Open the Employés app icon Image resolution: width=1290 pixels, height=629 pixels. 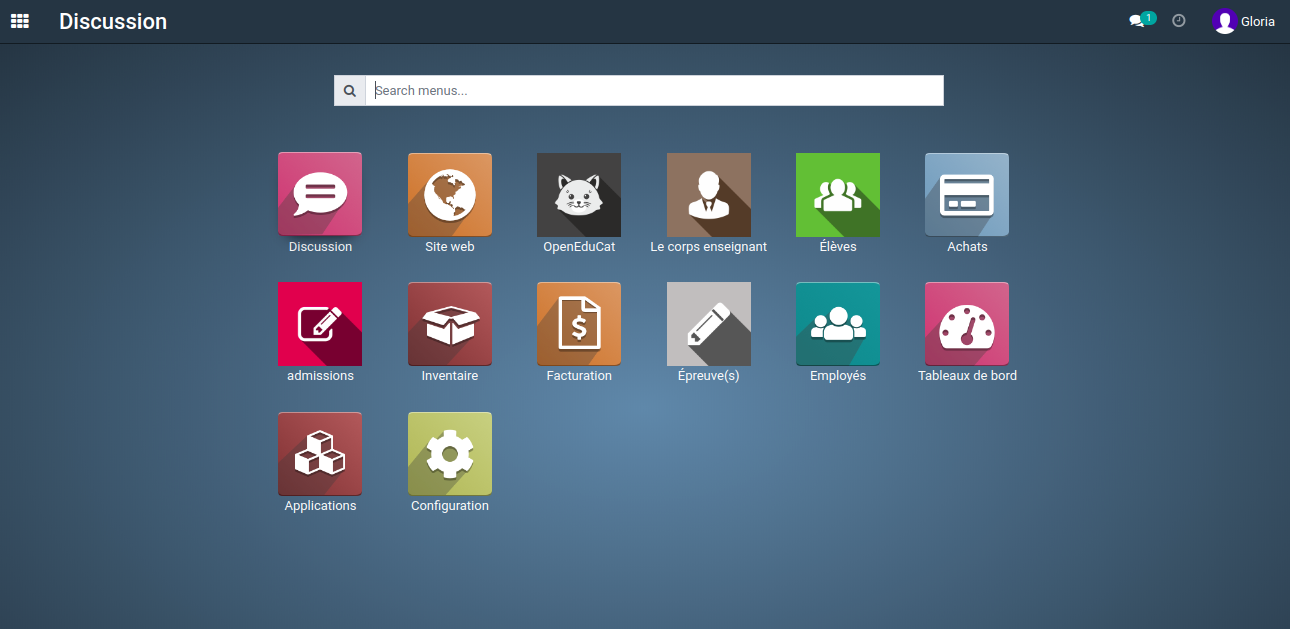click(x=838, y=324)
